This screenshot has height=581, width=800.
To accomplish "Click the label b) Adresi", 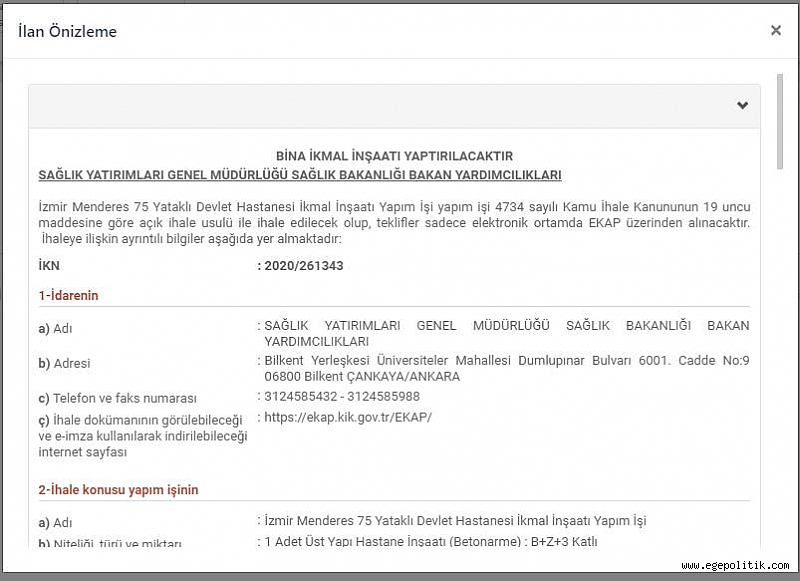I will point(64,364).
